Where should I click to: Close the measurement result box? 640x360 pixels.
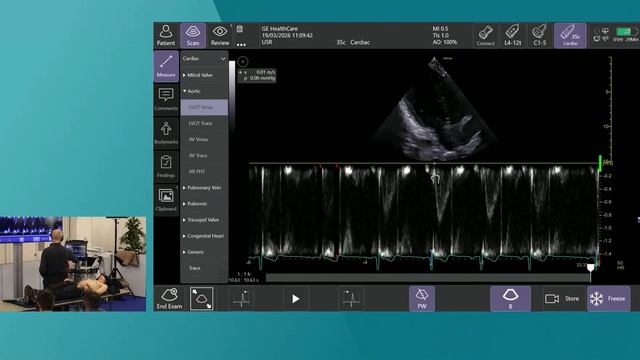tap(243, 62)
